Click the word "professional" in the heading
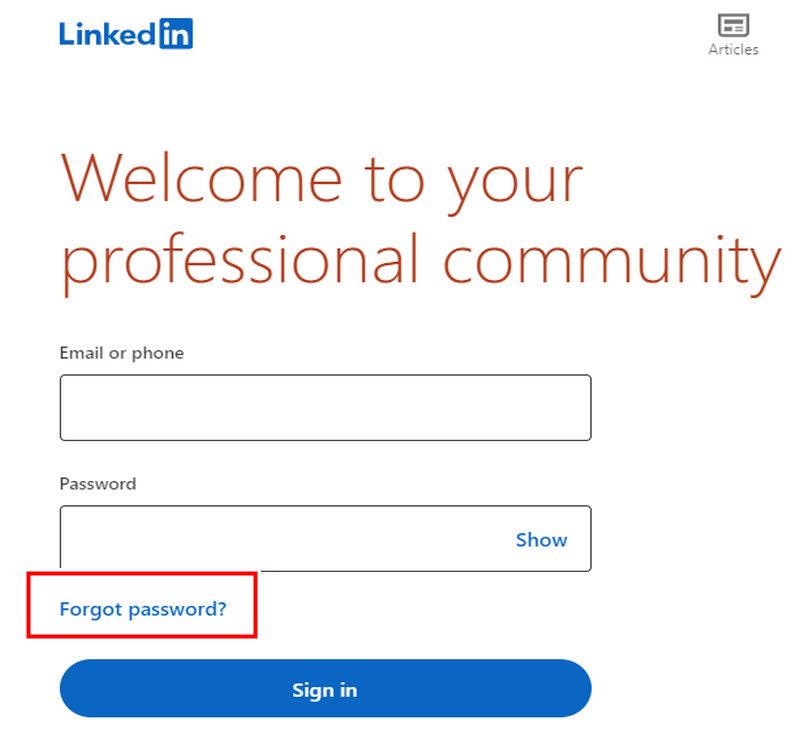Screen dimensions: 800x750 click(240, 260)
